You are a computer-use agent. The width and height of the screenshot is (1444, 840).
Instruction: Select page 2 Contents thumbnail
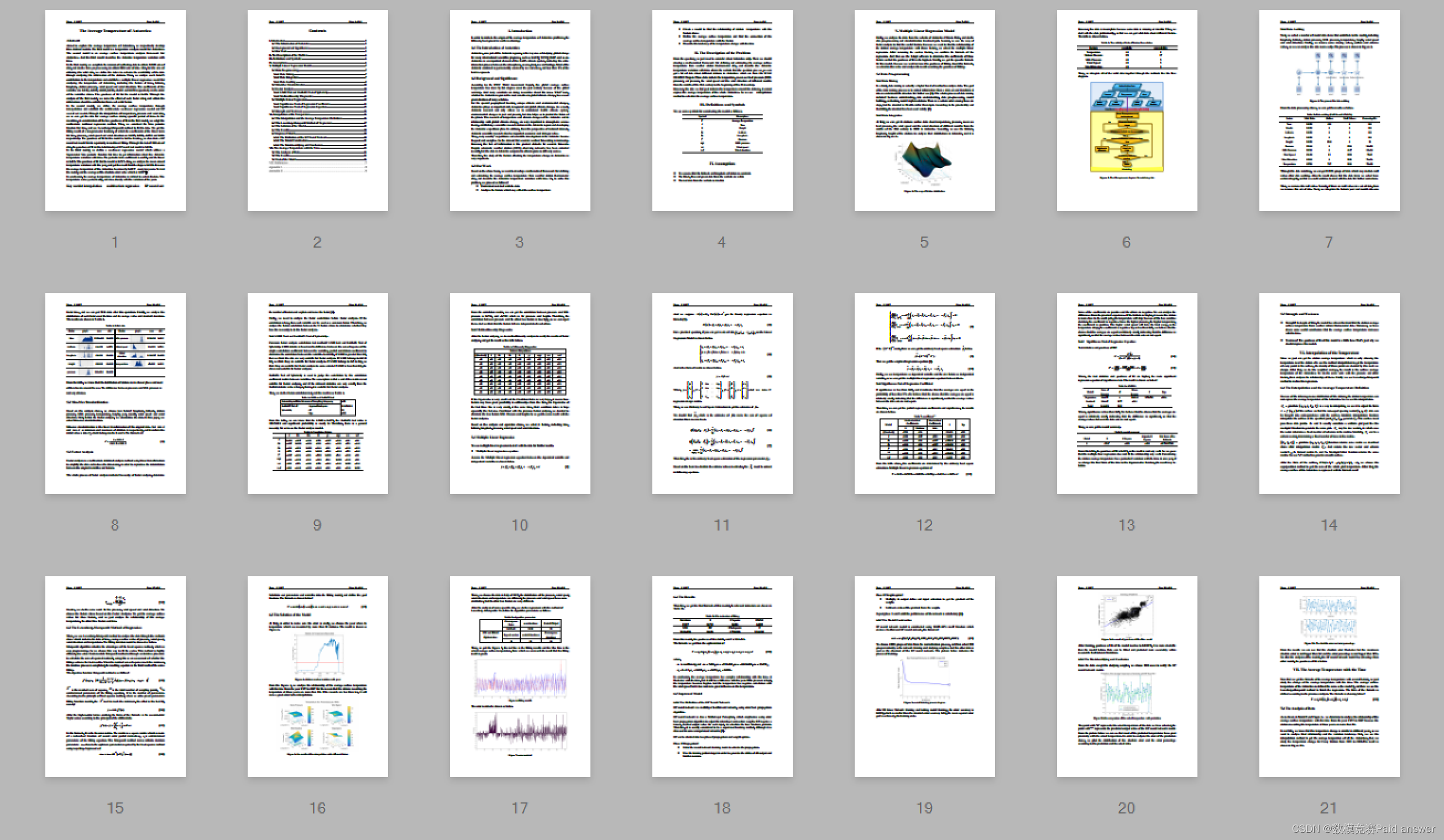pos(317,110)
